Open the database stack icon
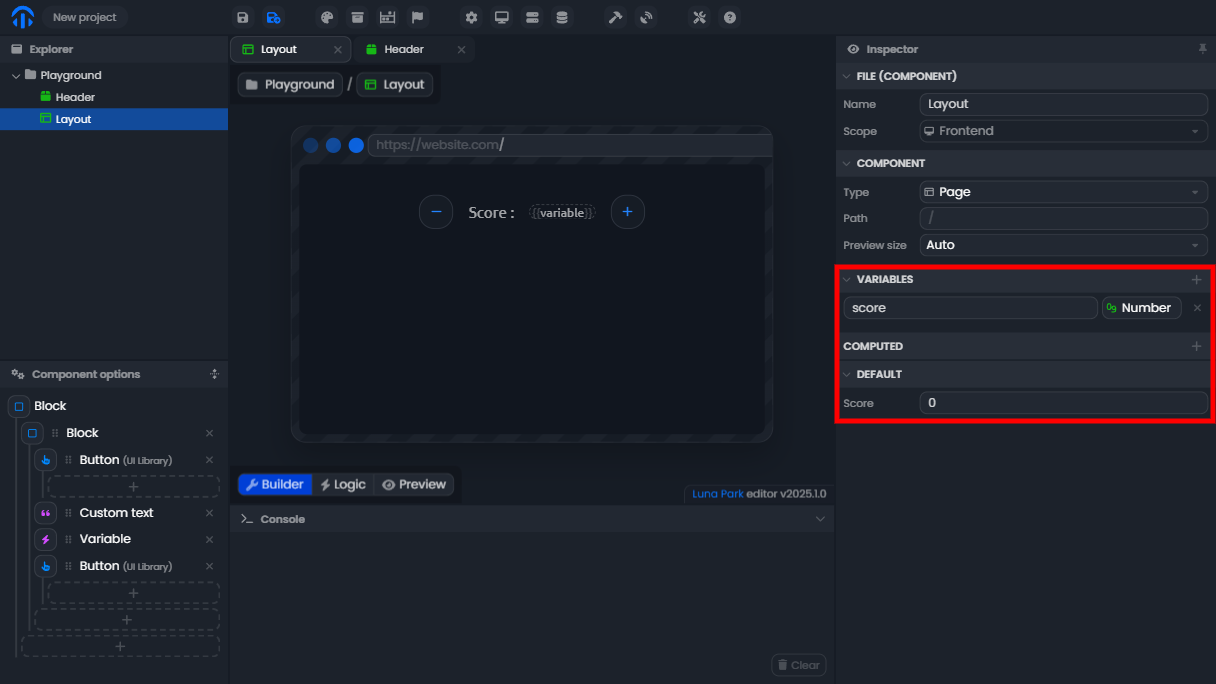This screenshot has width=1216, height=684. click(562, 17)
